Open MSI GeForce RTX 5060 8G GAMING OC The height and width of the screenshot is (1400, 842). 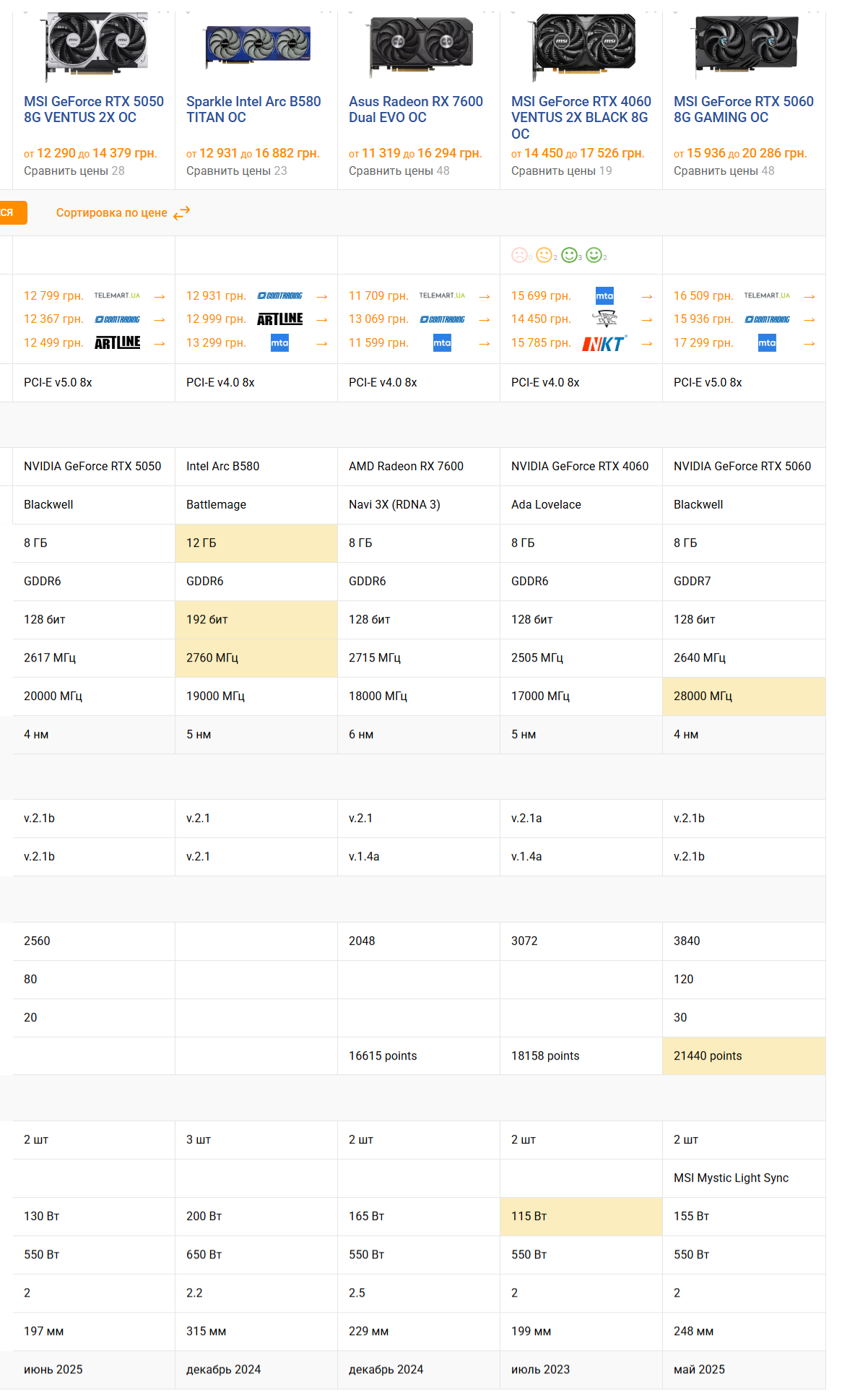point(744,109)
